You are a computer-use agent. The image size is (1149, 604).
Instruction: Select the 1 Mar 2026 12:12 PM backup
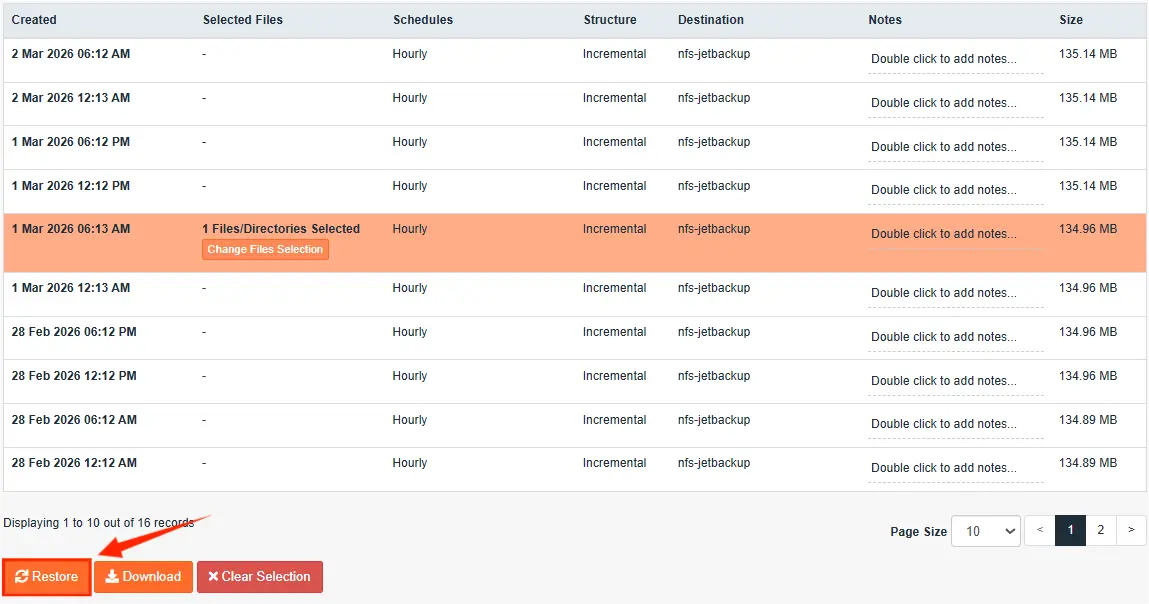[71, 186]
